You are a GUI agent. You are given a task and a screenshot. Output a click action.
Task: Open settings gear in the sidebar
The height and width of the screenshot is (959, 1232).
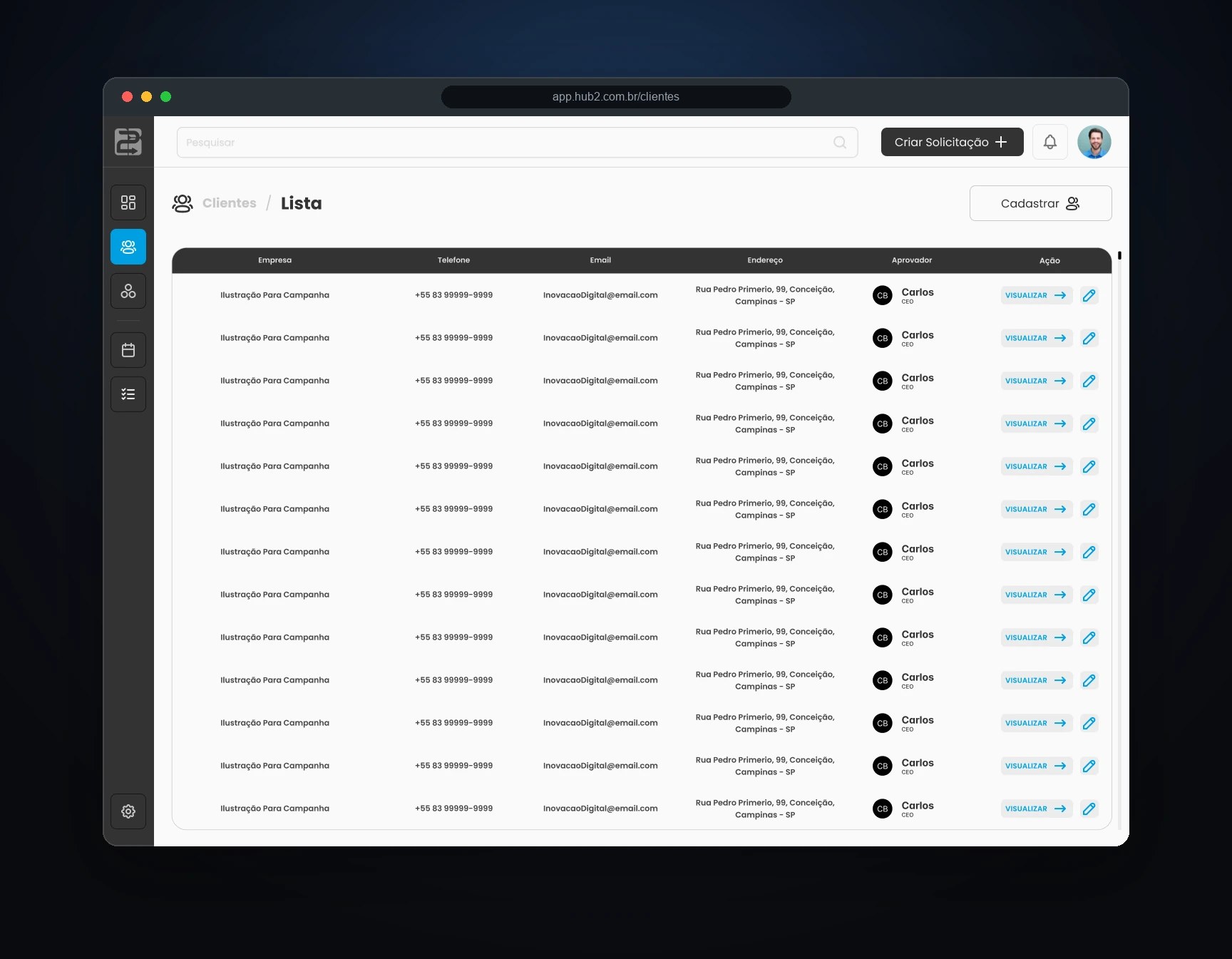click(x=128, y=811)
